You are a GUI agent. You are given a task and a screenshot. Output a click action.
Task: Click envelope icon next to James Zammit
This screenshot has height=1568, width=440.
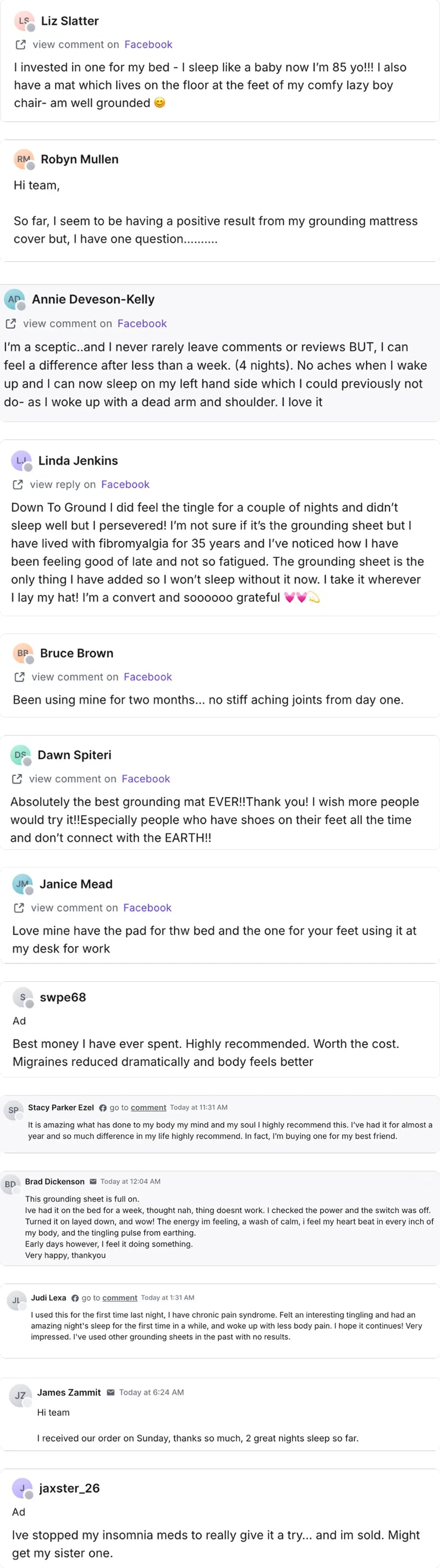coord(111,1392)
